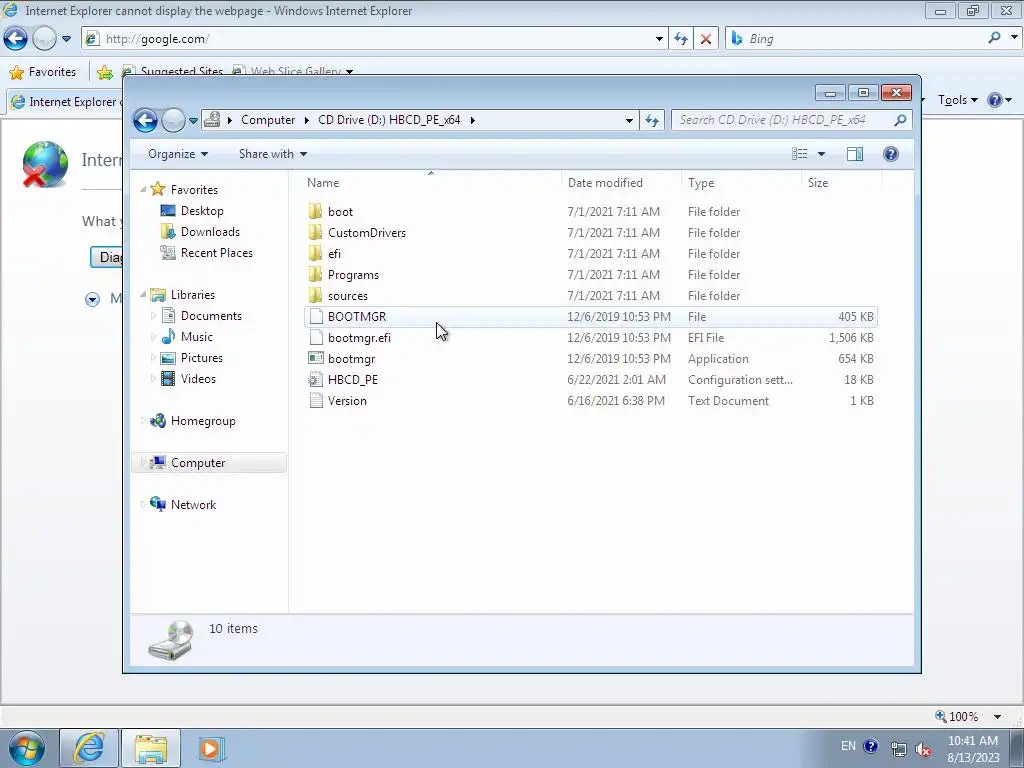Open Explorer address bar history dropdown
The height and width of the screenshot is (768, 1024).
[629, 120]
